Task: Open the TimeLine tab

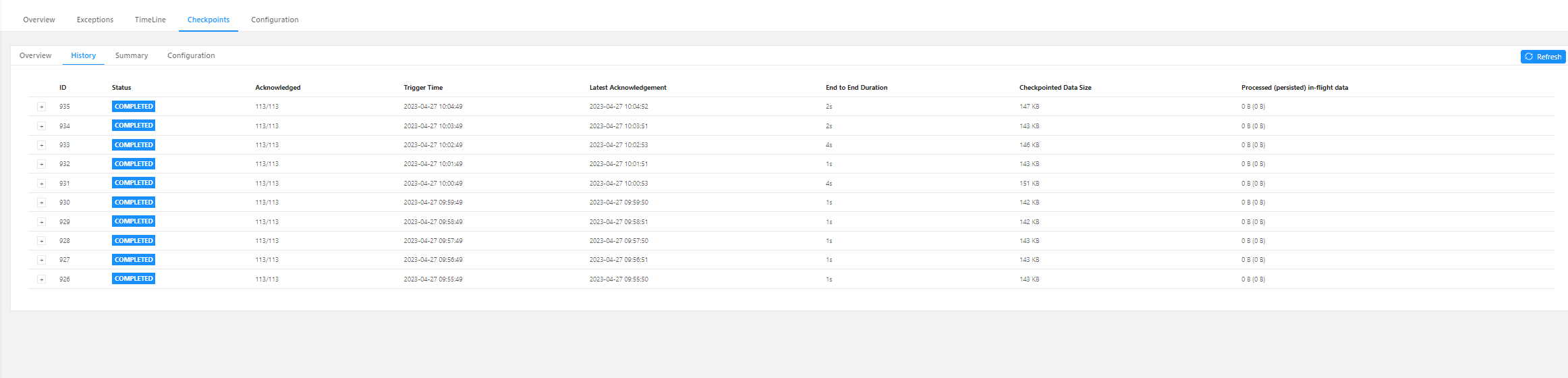Action: (x=150, y=20)
